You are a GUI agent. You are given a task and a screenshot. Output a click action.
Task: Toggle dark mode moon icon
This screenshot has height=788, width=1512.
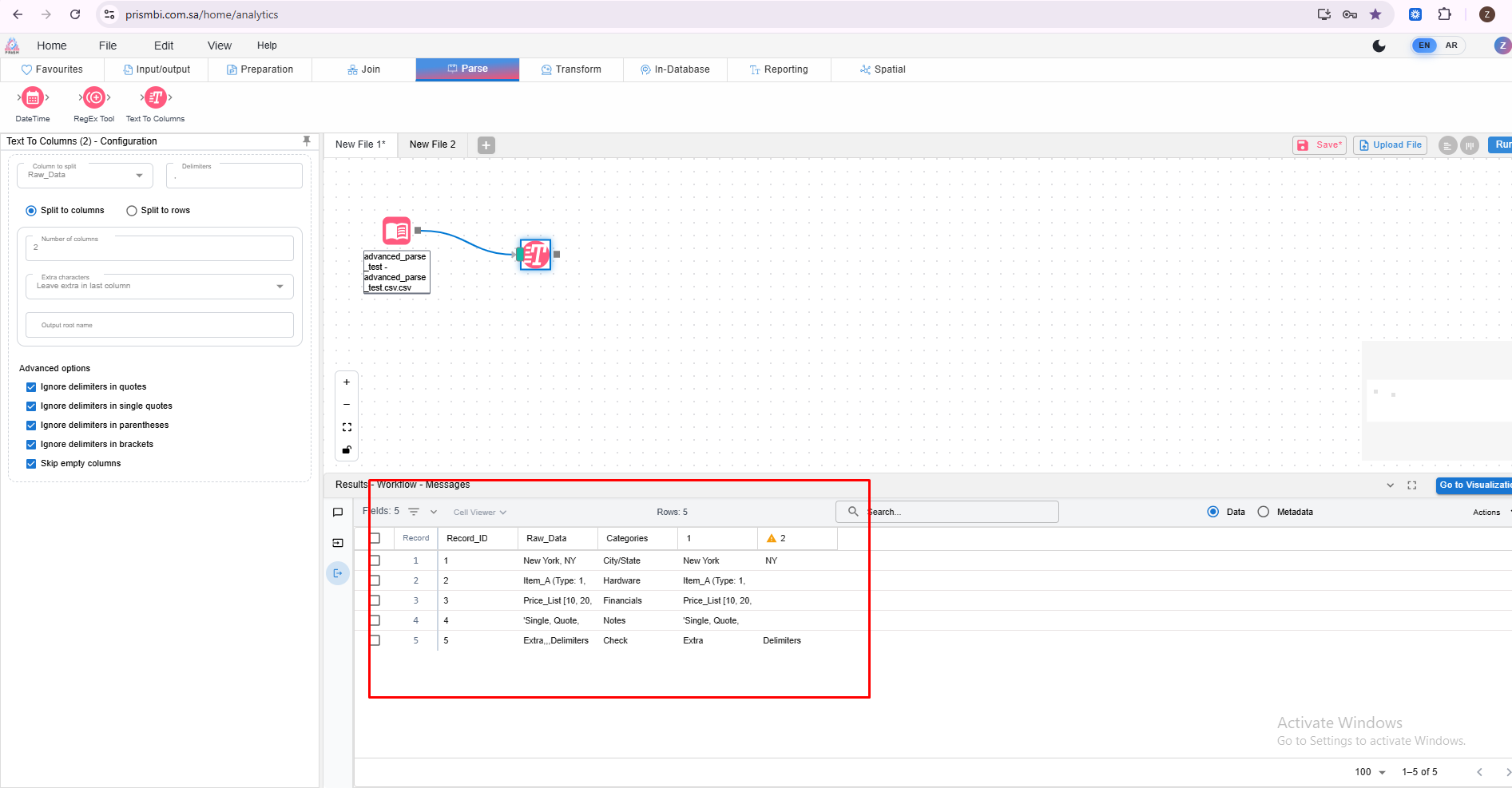(x=1379, y=46)
